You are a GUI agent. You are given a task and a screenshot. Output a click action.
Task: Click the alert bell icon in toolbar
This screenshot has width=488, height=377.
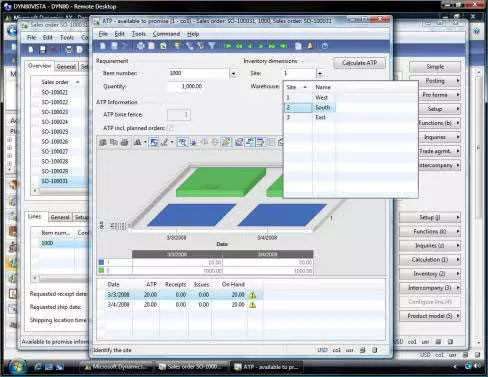pos(310,46)
